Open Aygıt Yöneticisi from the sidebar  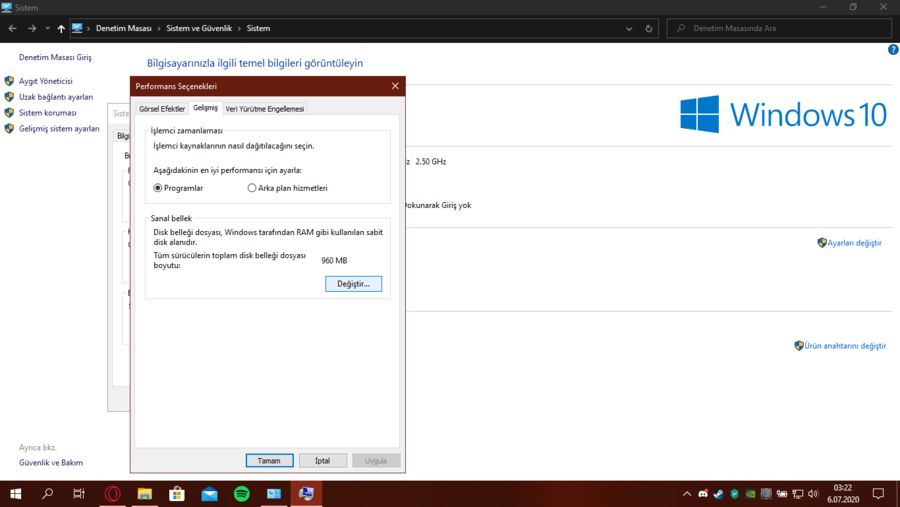click(x=45, y=81)
